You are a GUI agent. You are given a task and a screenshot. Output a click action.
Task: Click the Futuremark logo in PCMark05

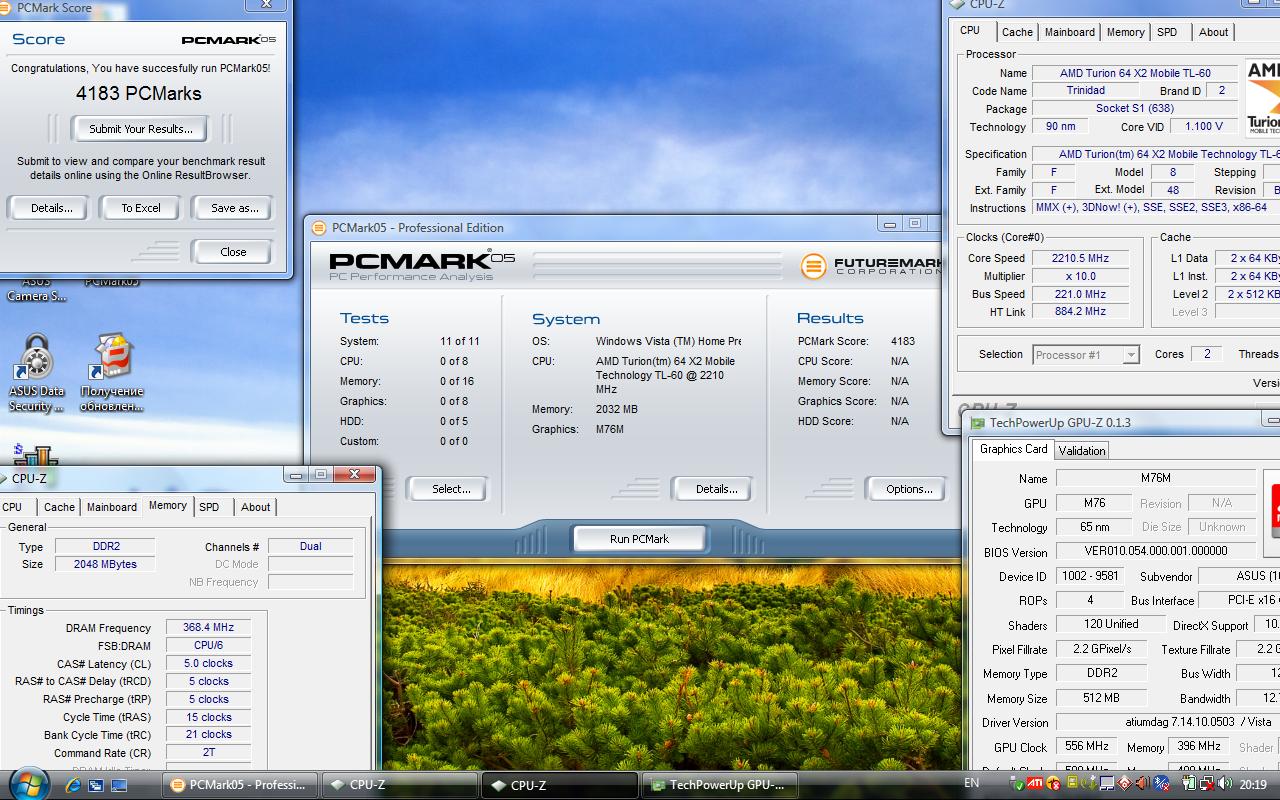click(x=870, y=266)
